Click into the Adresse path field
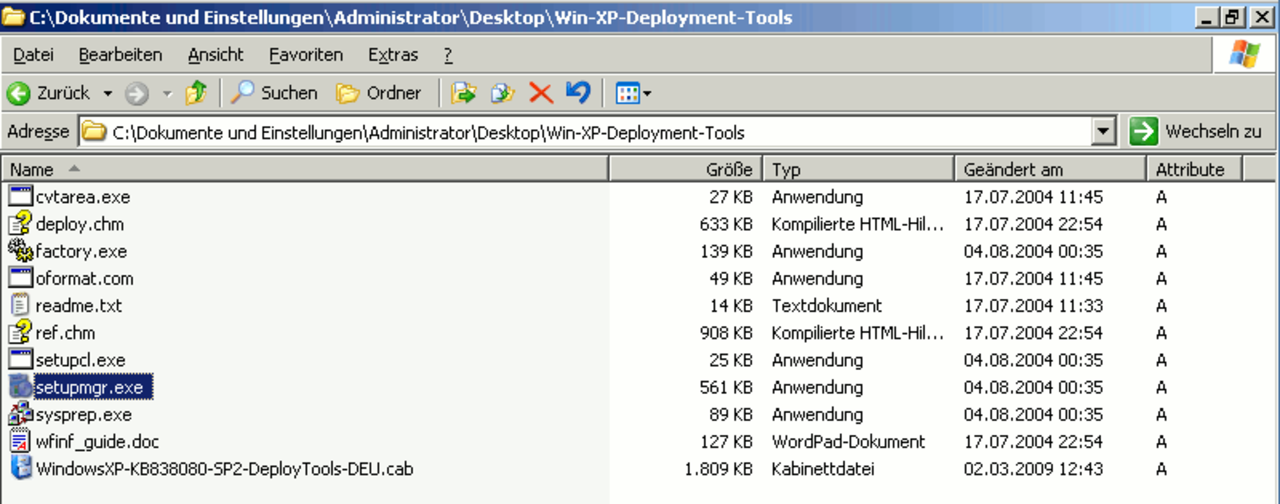Image resolution: width=1280 pixels, height=504 pixels. (597, 132)
